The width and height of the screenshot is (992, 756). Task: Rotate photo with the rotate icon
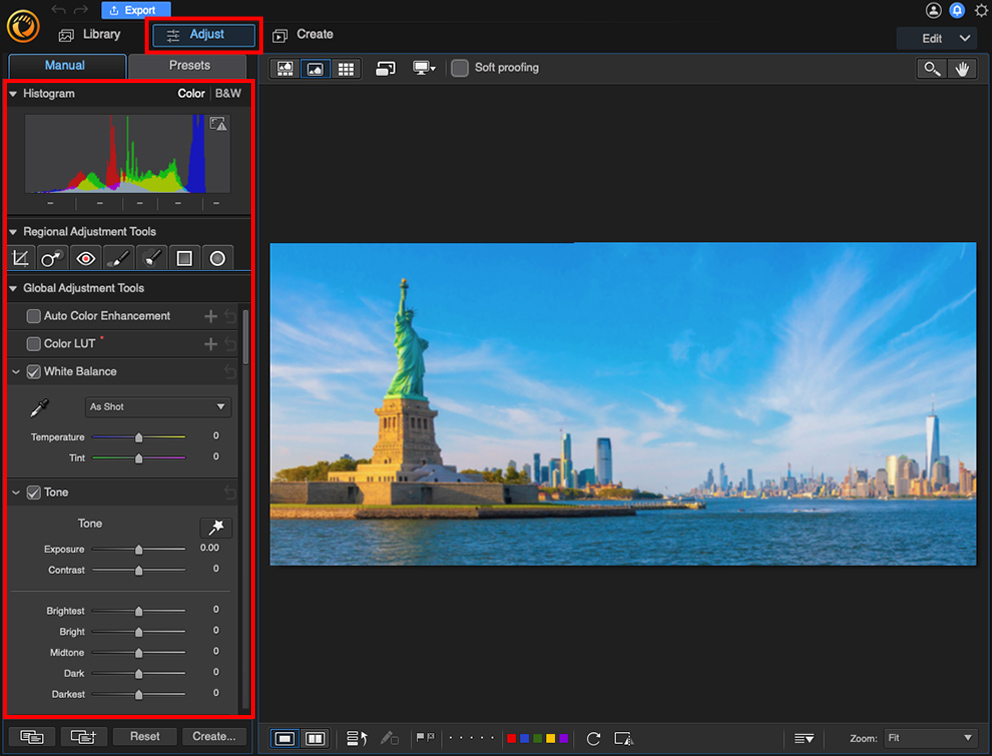593,738
